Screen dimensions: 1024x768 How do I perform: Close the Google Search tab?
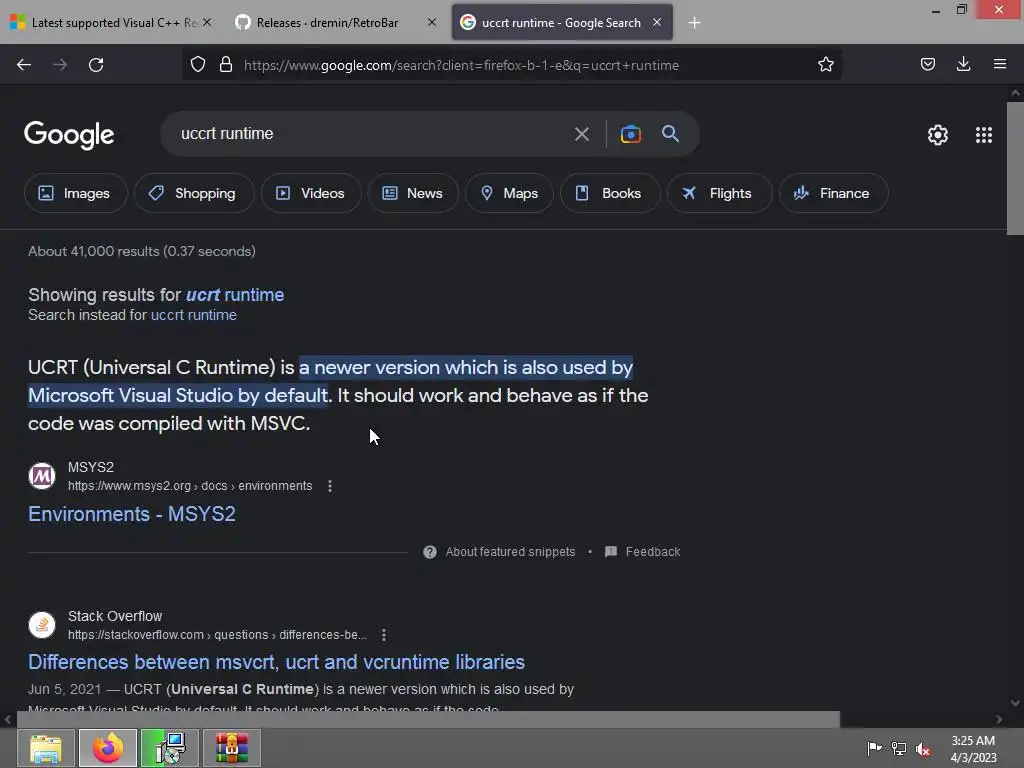click(657, 22)
